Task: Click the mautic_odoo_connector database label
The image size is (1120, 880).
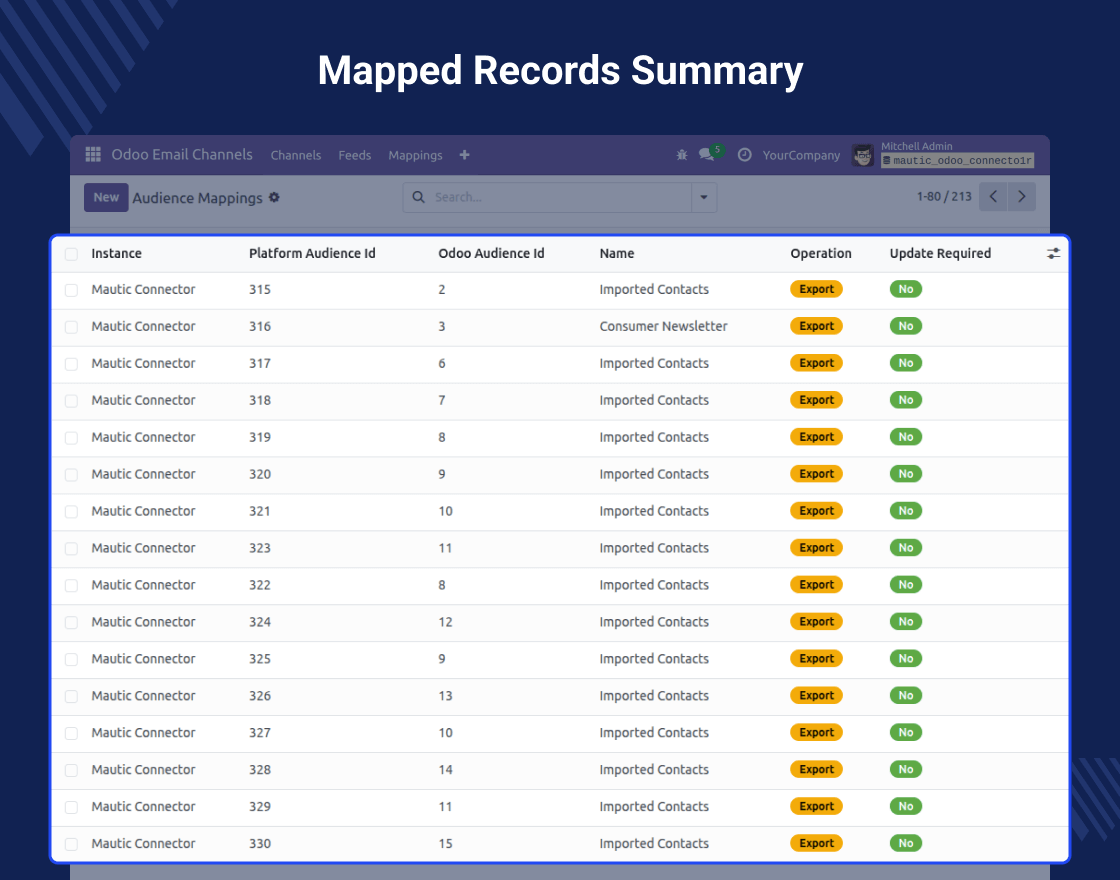Action: 958,161
